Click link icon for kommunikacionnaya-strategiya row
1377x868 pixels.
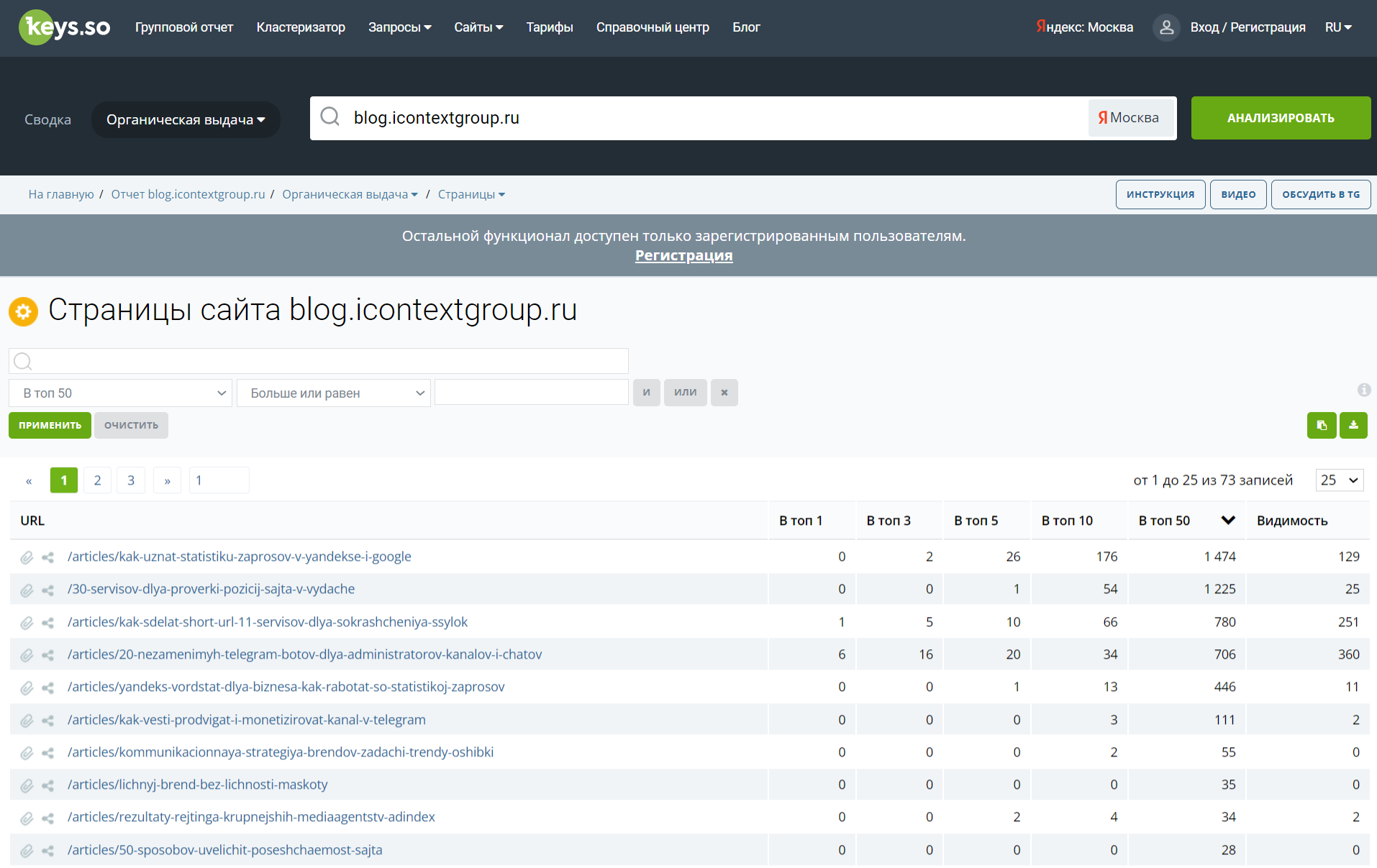click(27, 753)
